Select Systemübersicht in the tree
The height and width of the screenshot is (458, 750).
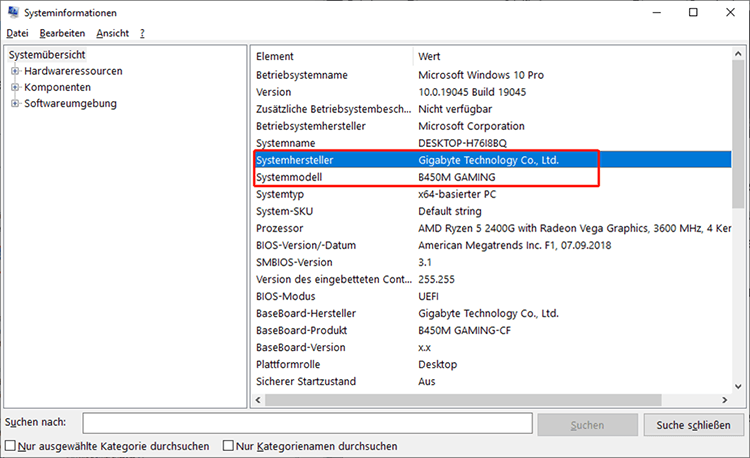(x=47, y=55)
